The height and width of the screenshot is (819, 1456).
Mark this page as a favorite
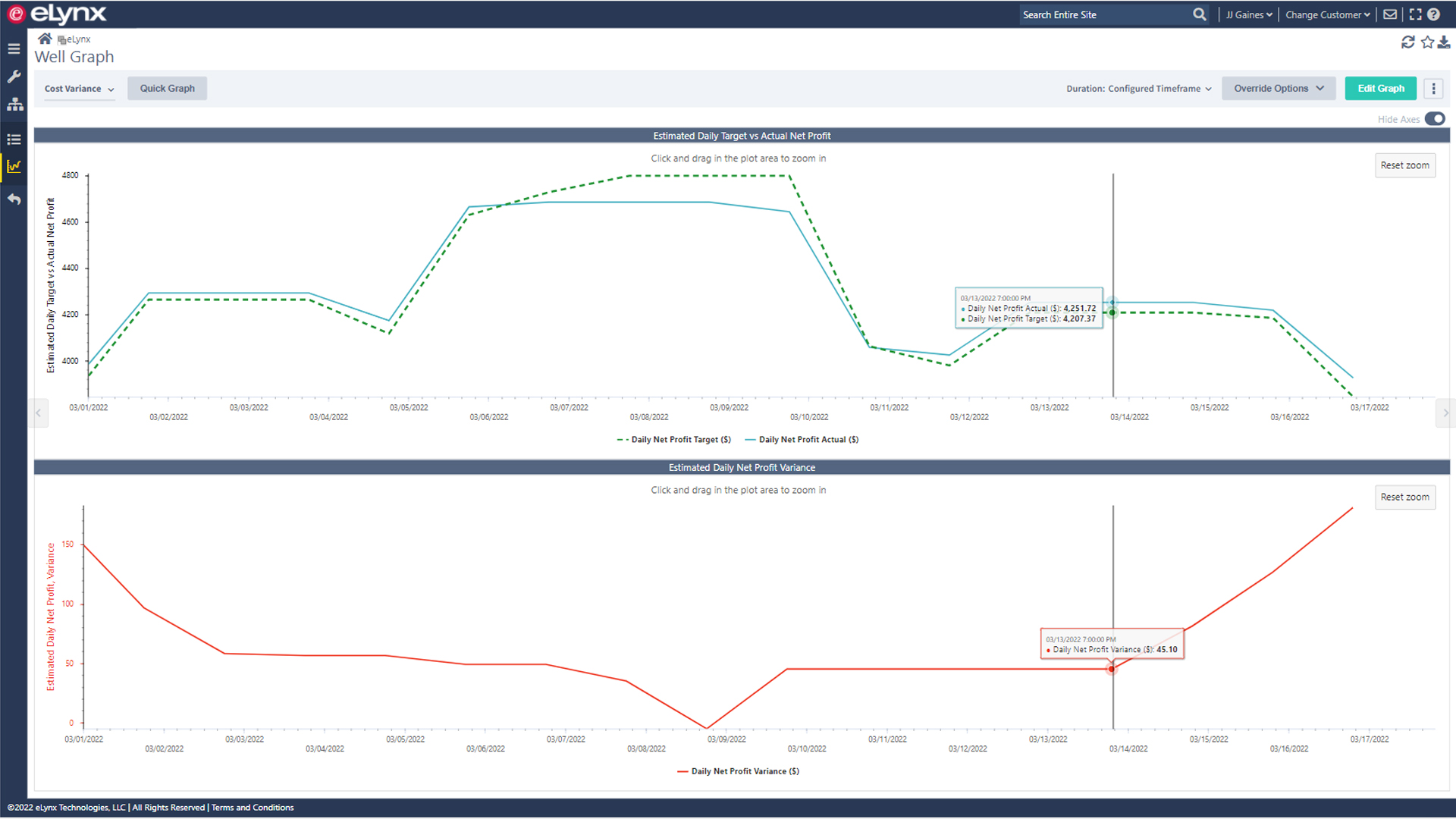tap(1426, 42)
